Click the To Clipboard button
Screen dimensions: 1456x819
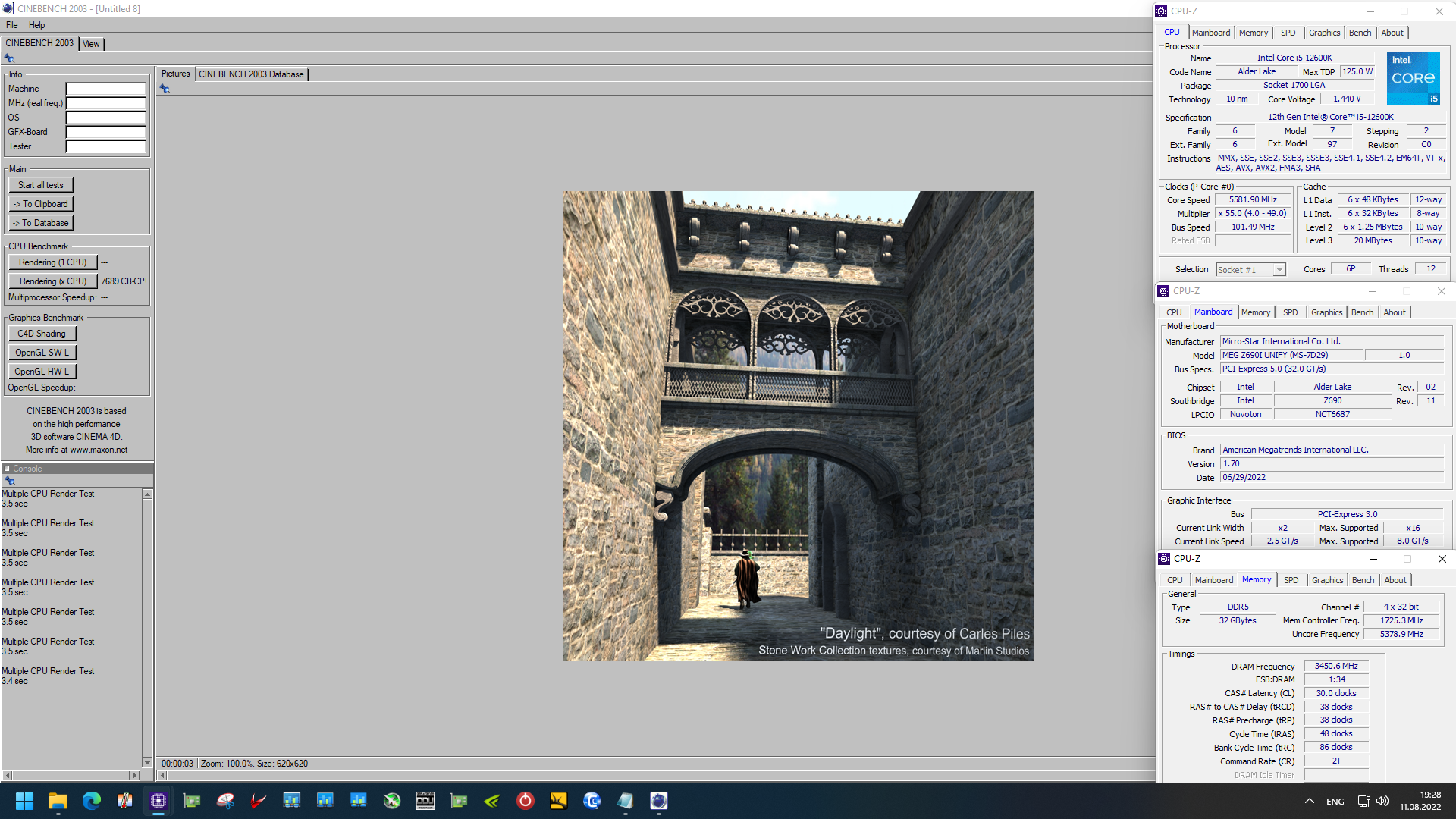(41, 204)
